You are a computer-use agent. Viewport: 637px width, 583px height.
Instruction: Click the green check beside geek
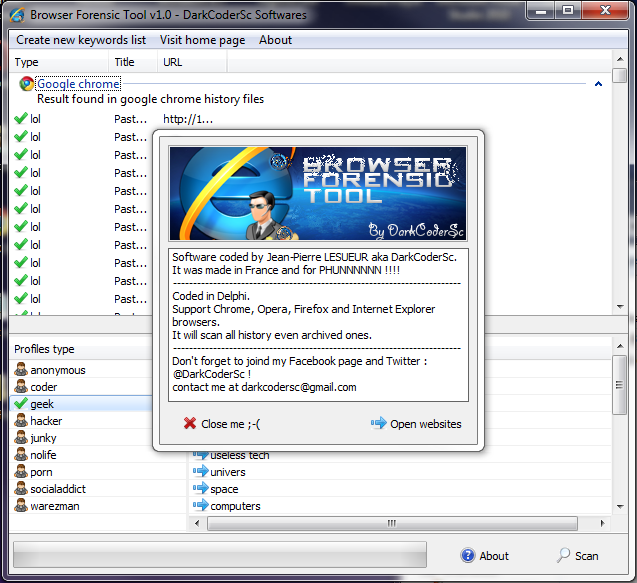click(21, 403)
